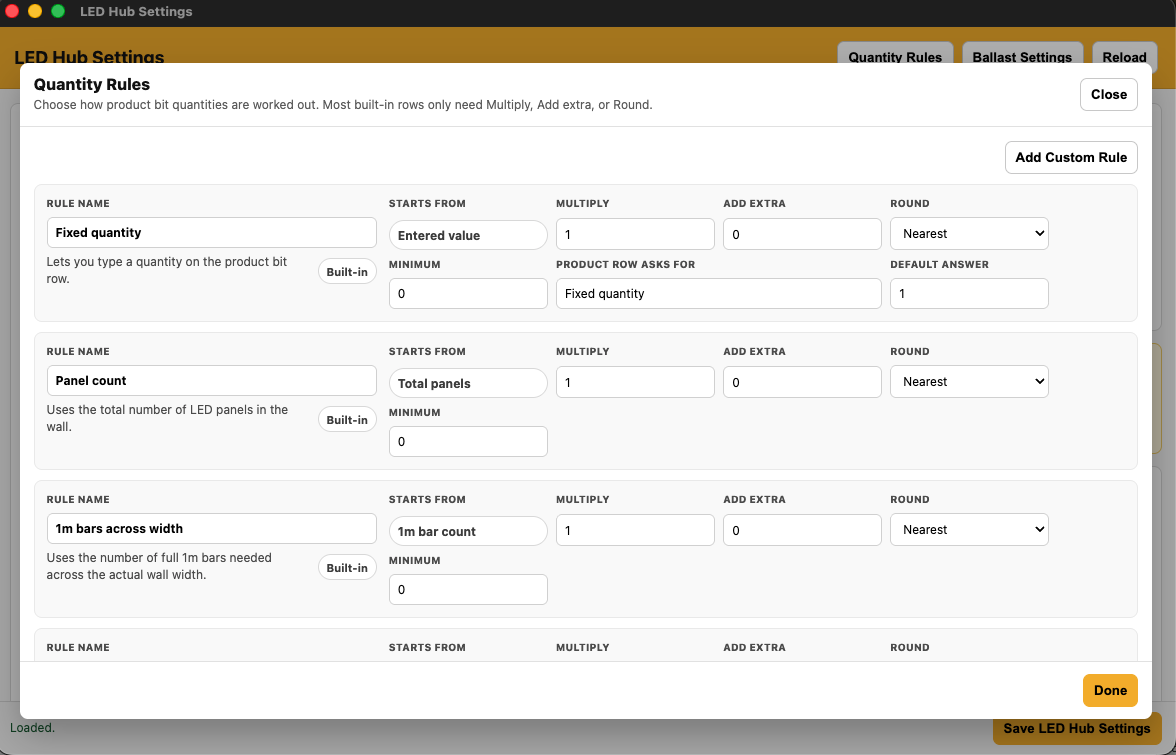This screenshot has height=755, width=1176.
Task: Click 'Uses the total number of LED panels' text
Action: pyautogui.click(x=167, y=418)
